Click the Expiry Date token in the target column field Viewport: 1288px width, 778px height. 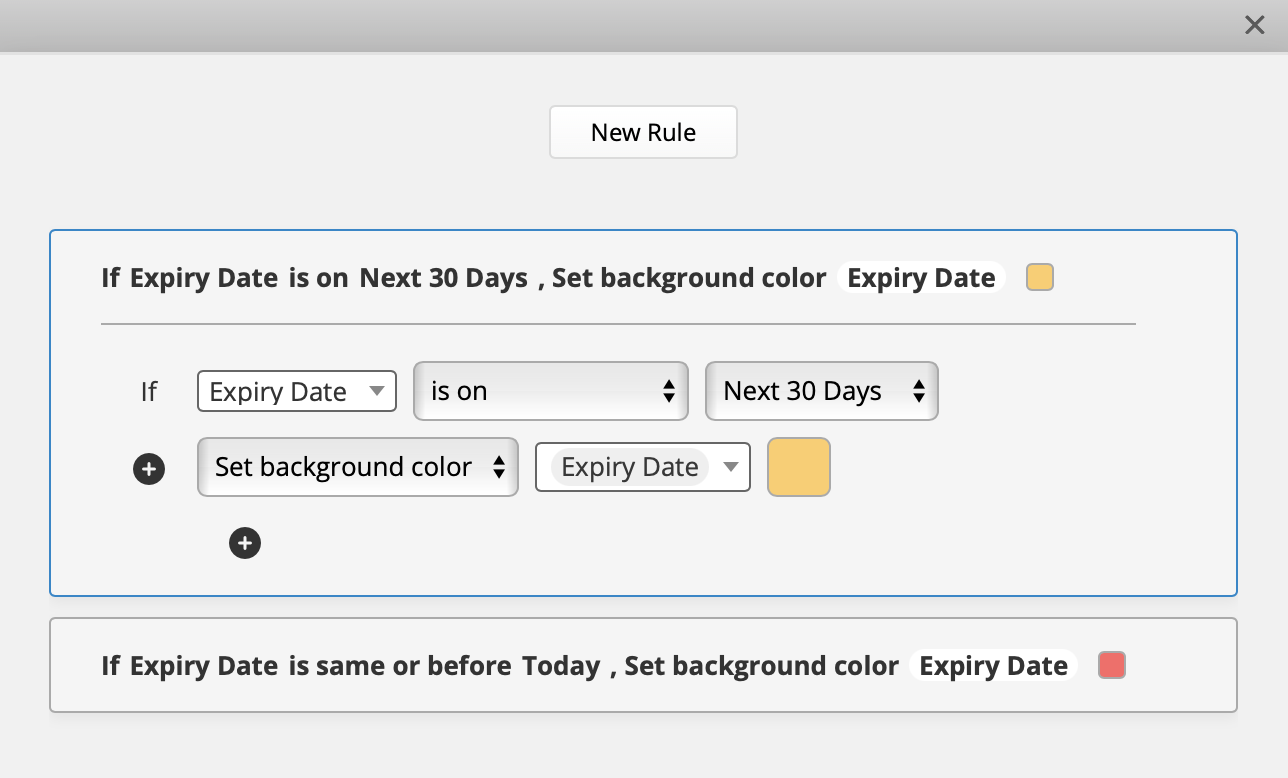629,467
